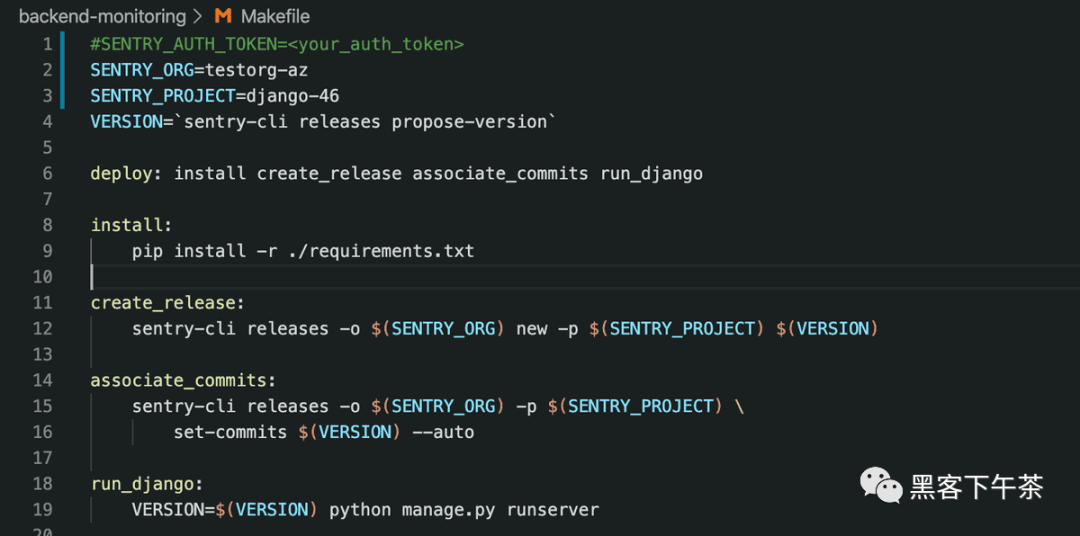Click the run_django: target on line 18
This screenshot has width=1080, height=536.
[x=147, y=484]
